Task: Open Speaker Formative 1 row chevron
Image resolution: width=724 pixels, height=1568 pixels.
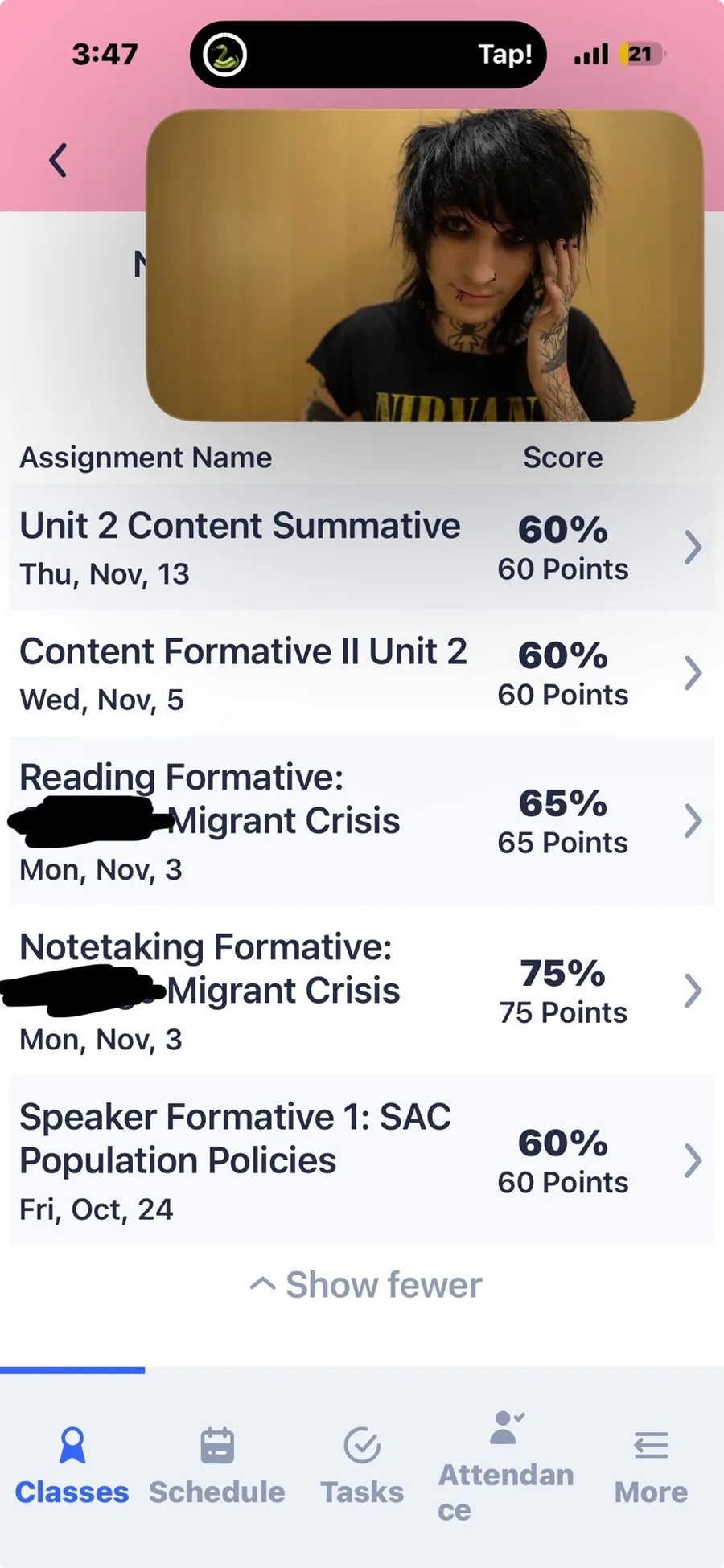Action: coord(693,1161)
